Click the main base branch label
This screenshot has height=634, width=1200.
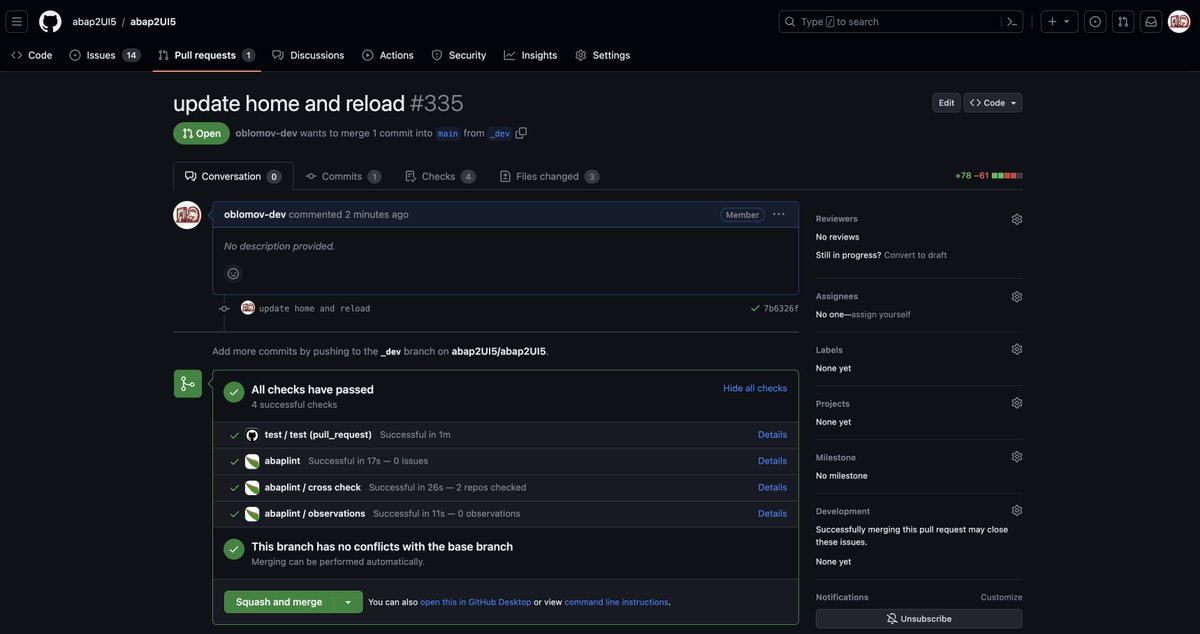448,133
